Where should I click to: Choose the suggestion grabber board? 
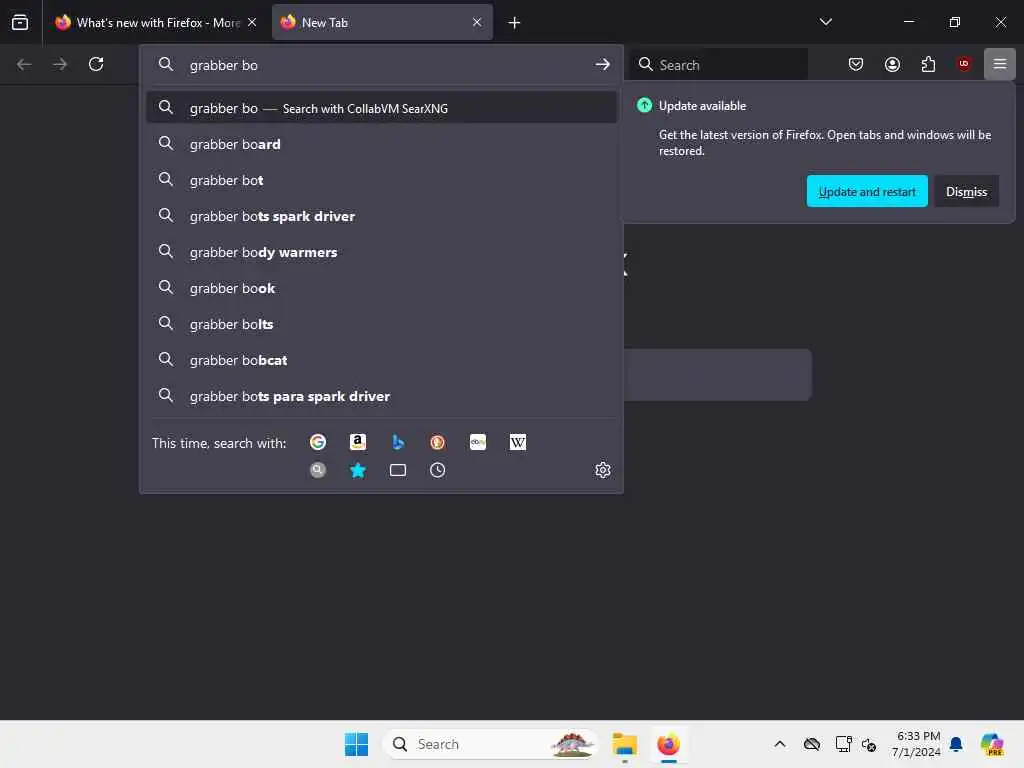tap(381, 144)
